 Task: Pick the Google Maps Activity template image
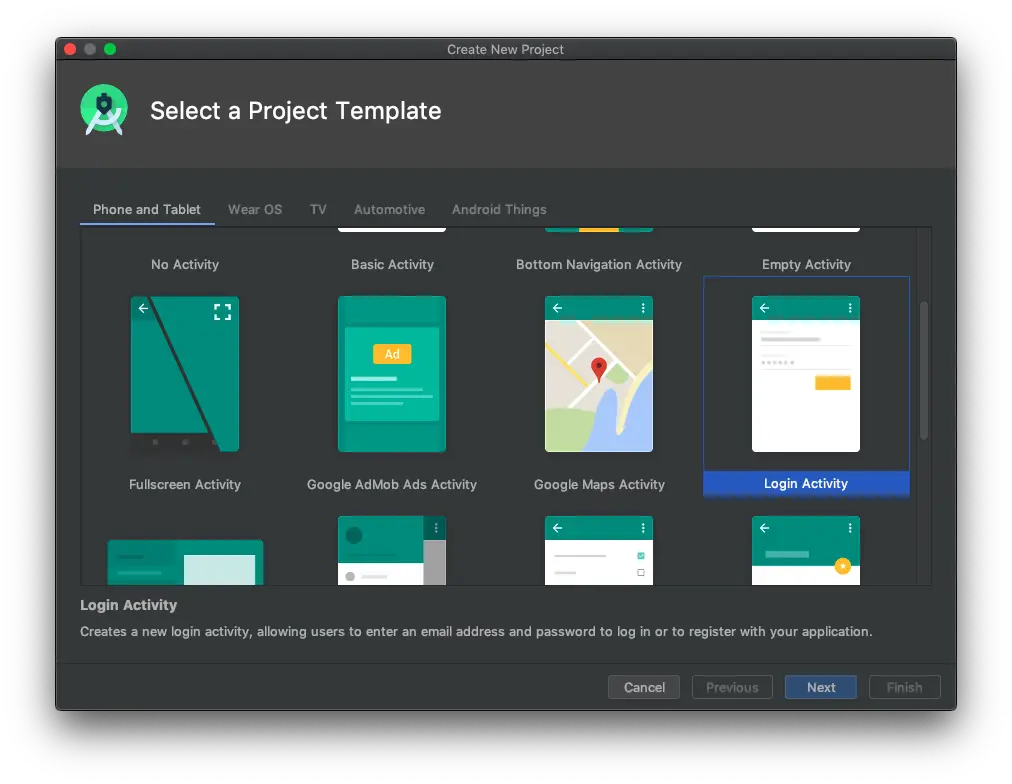click(598, 374)
